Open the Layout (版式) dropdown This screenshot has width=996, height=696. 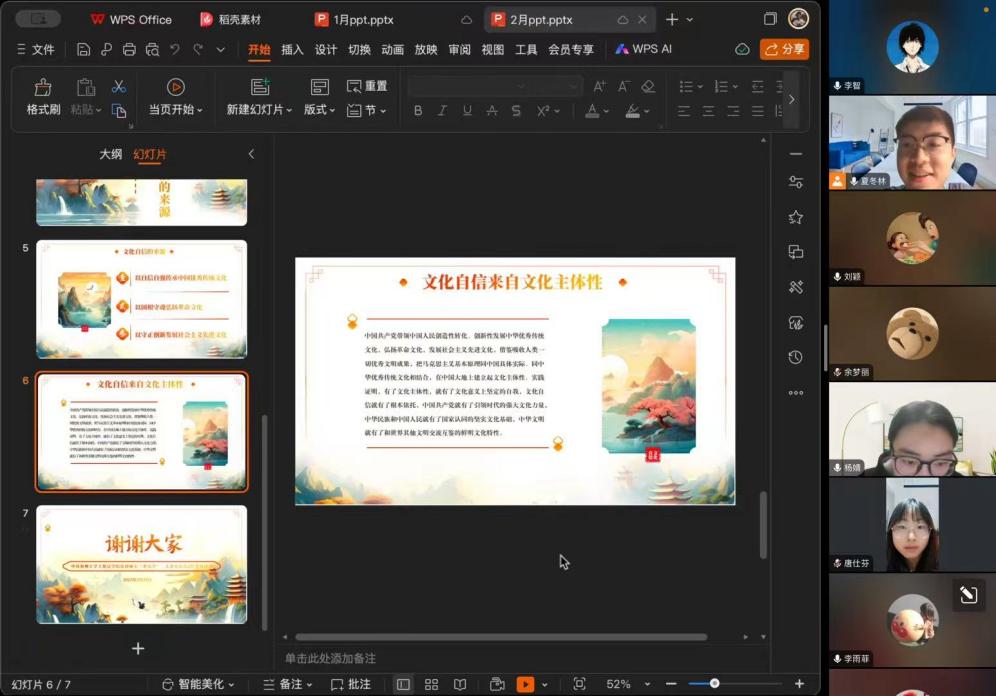coord(320,110)
